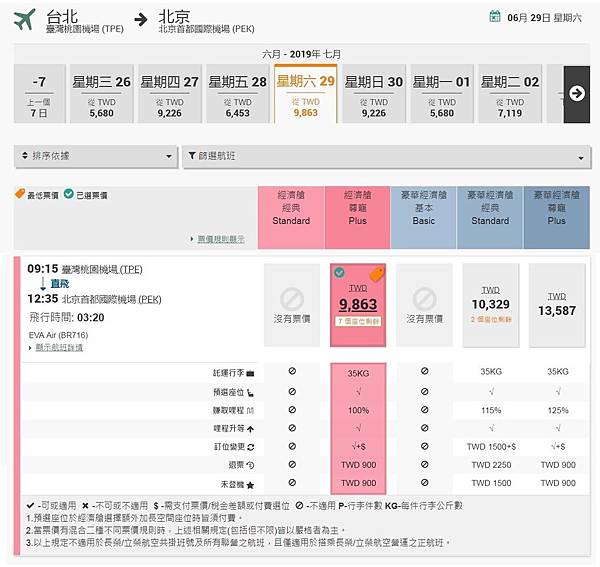Click the no-fare icon under Premium Economy Basic
The height and width of the screenshot is (567, 600).
point(424,299)
